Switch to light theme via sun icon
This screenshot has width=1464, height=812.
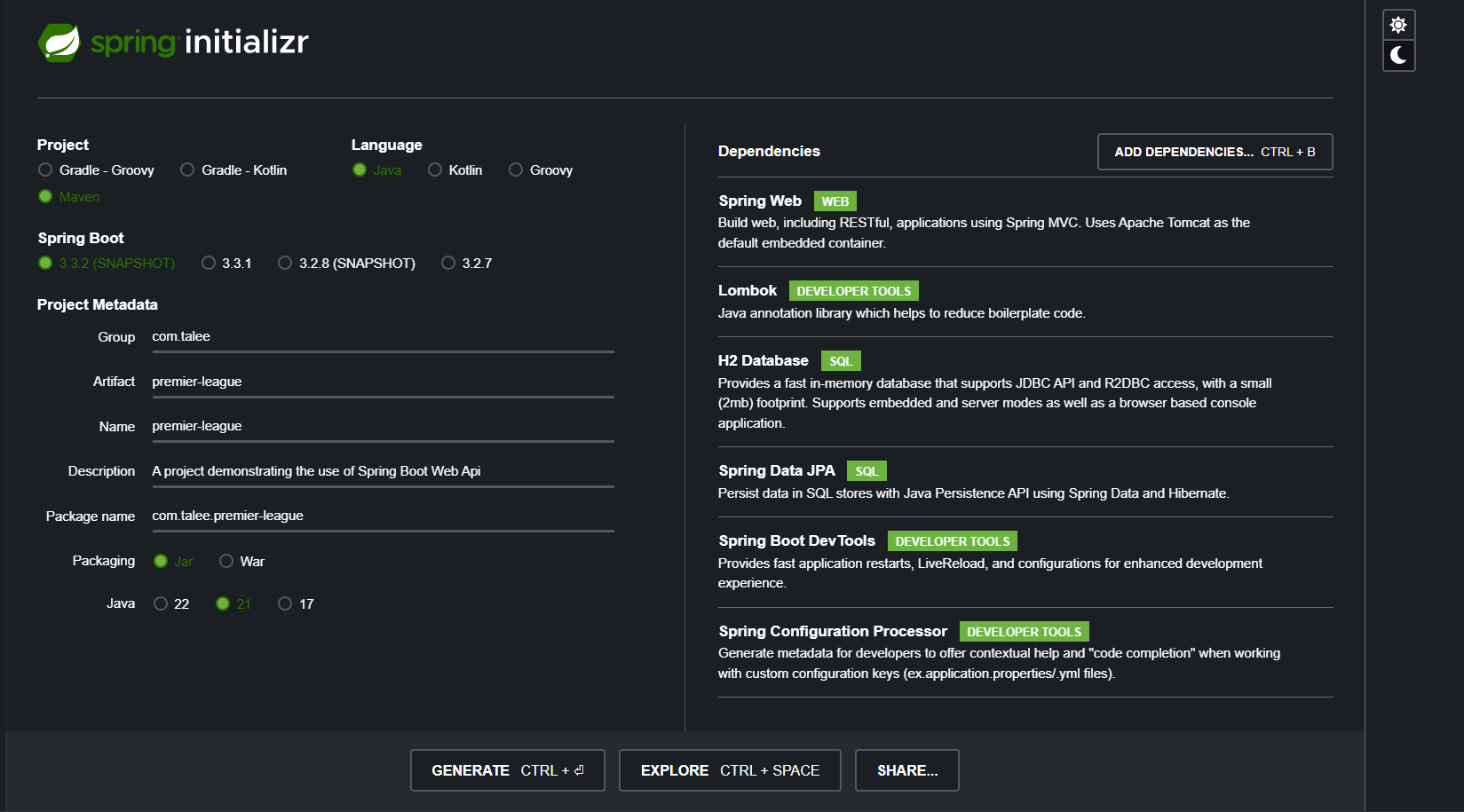tap(1398, 25)
